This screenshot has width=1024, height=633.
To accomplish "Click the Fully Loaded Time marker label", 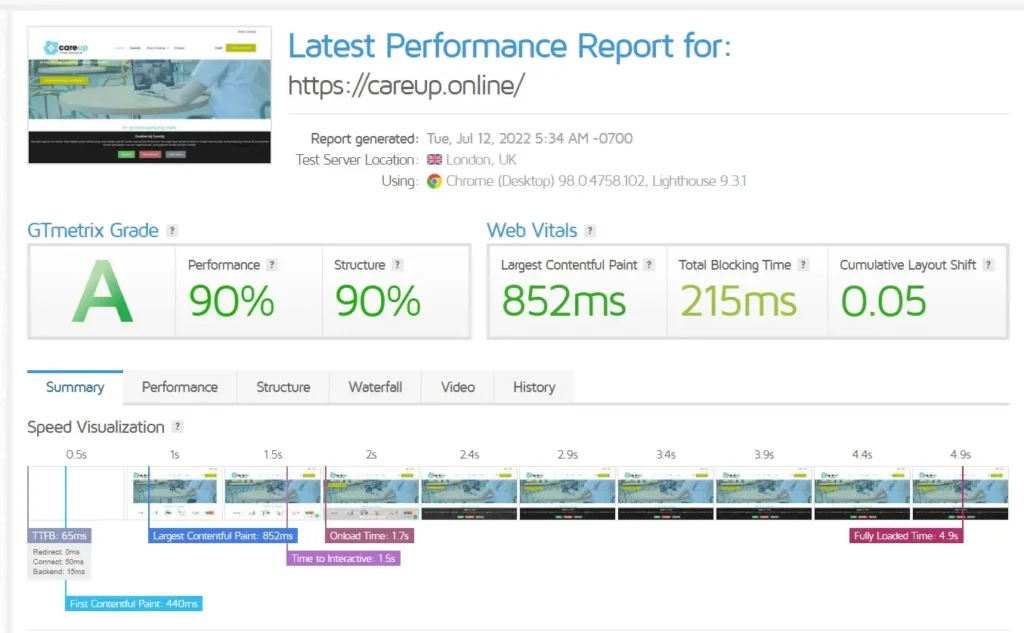I will tap(906, 536).
